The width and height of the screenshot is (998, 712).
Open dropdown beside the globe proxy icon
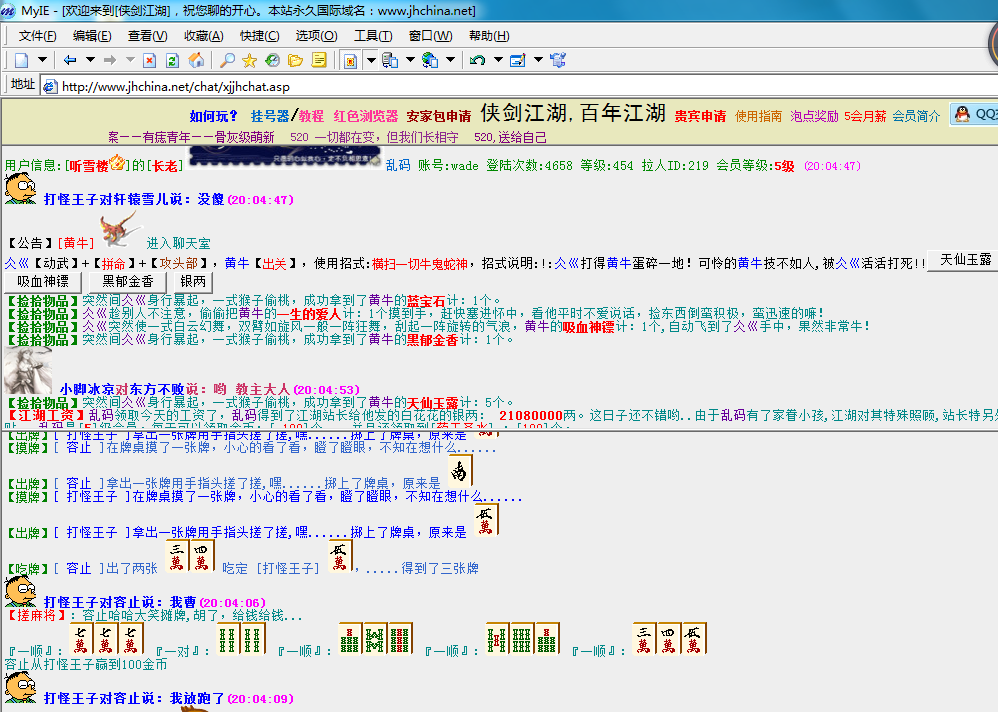pyautogui.click(x=450, y=60)
